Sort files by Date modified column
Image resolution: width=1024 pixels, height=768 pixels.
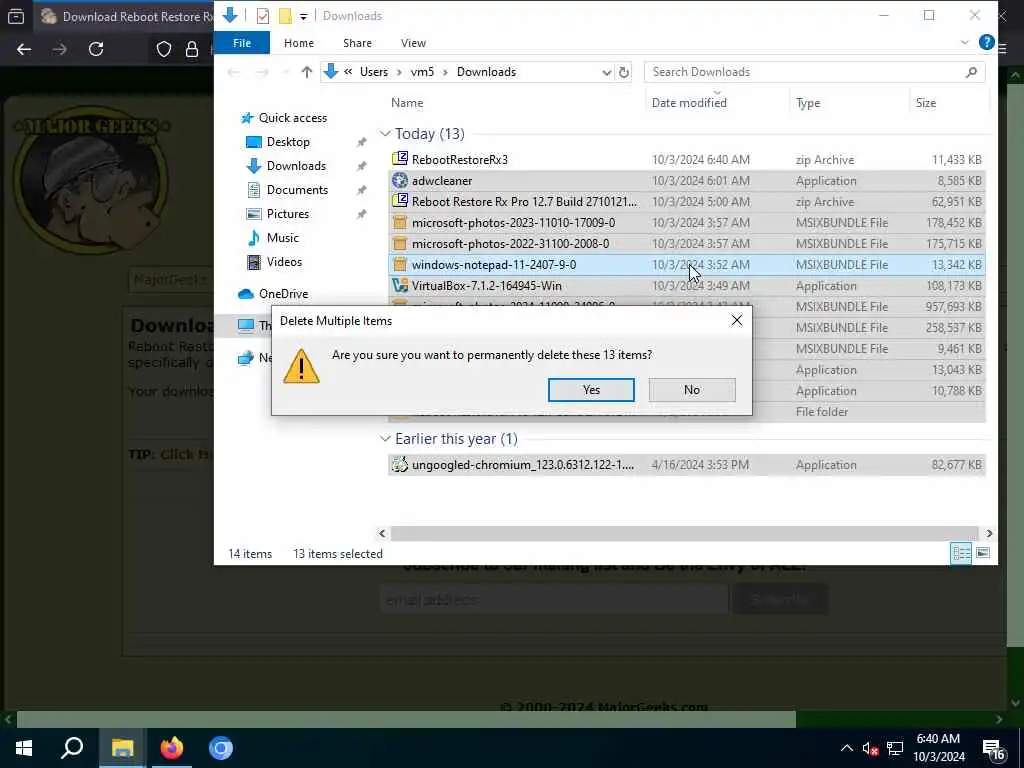pyautogui.click(x=689, y=103)
